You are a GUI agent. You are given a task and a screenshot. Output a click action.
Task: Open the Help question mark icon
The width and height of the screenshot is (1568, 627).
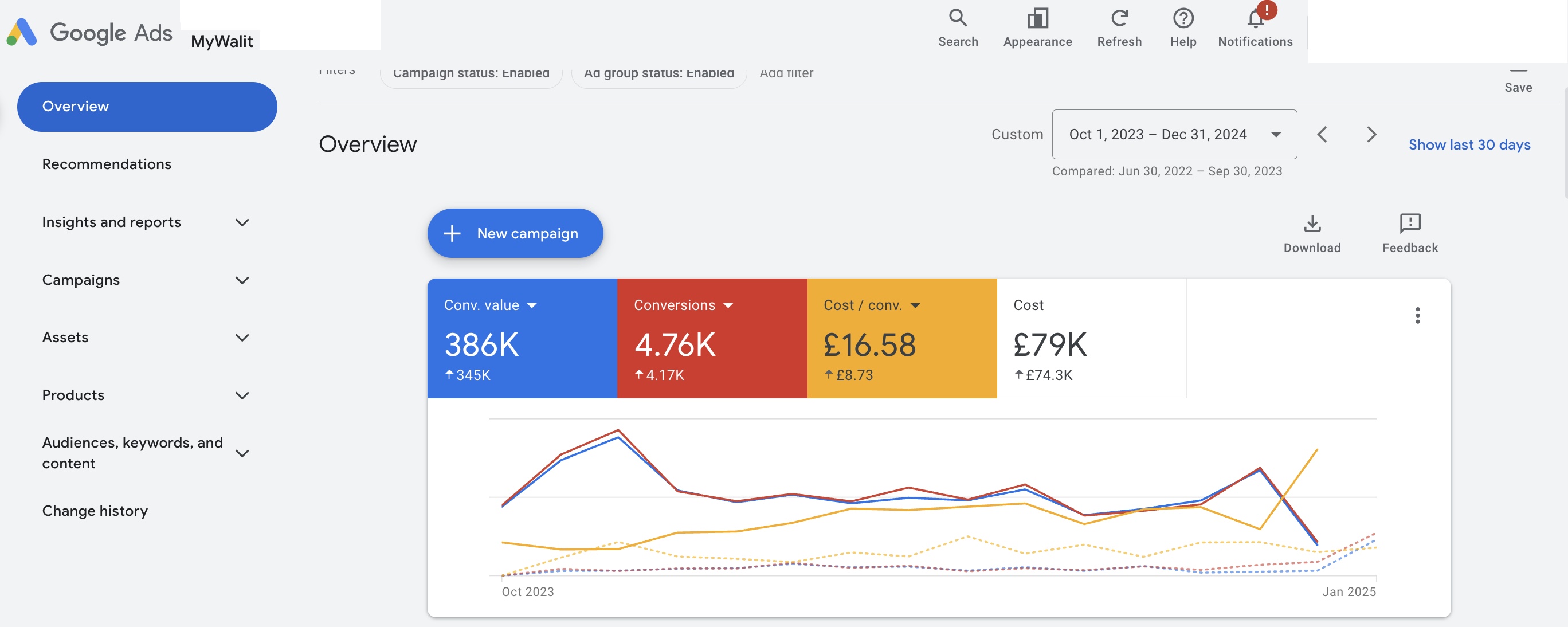[1183, 18]
